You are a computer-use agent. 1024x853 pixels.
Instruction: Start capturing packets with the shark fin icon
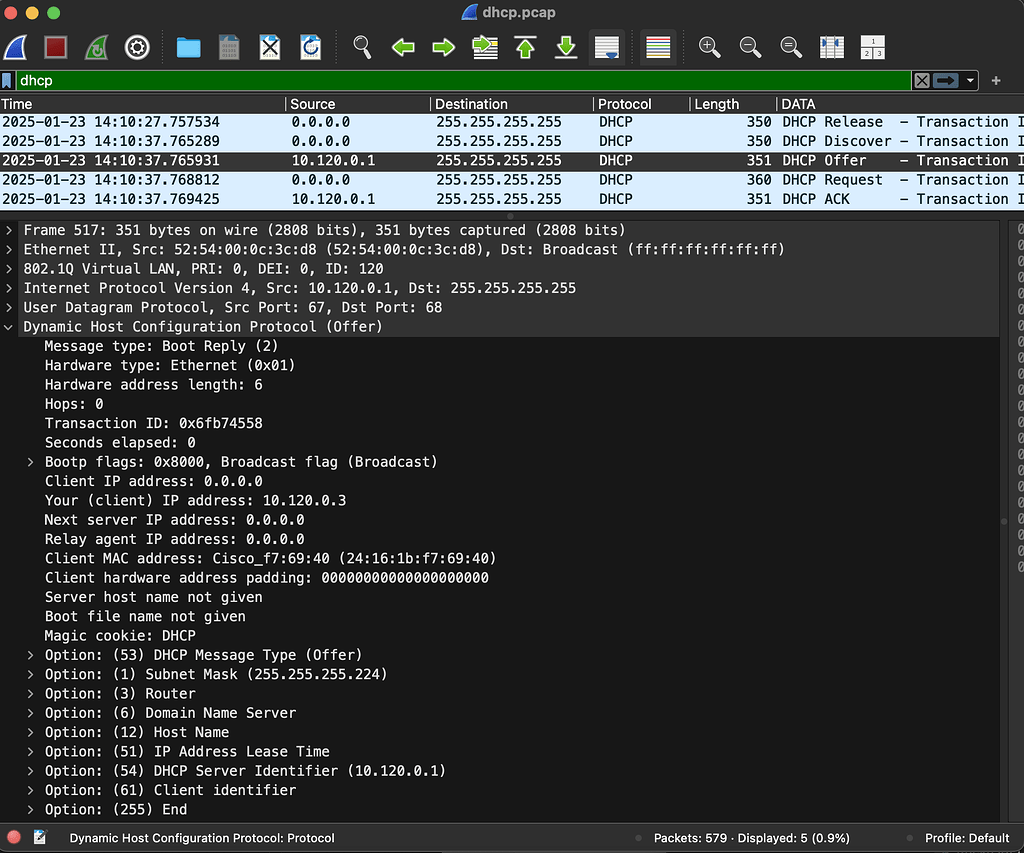[x=14, y=47]
